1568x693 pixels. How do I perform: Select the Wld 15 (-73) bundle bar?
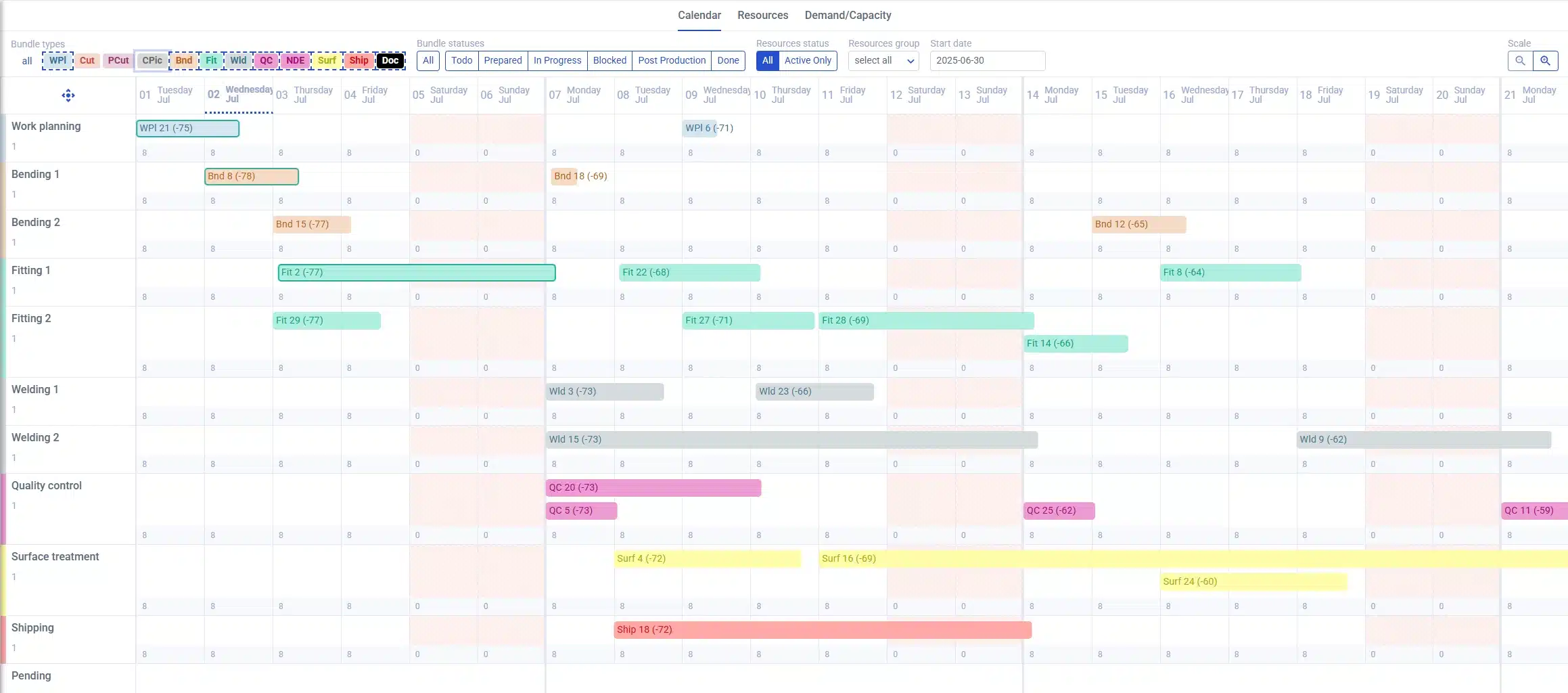pyautogui.click(x=791, y=440)
